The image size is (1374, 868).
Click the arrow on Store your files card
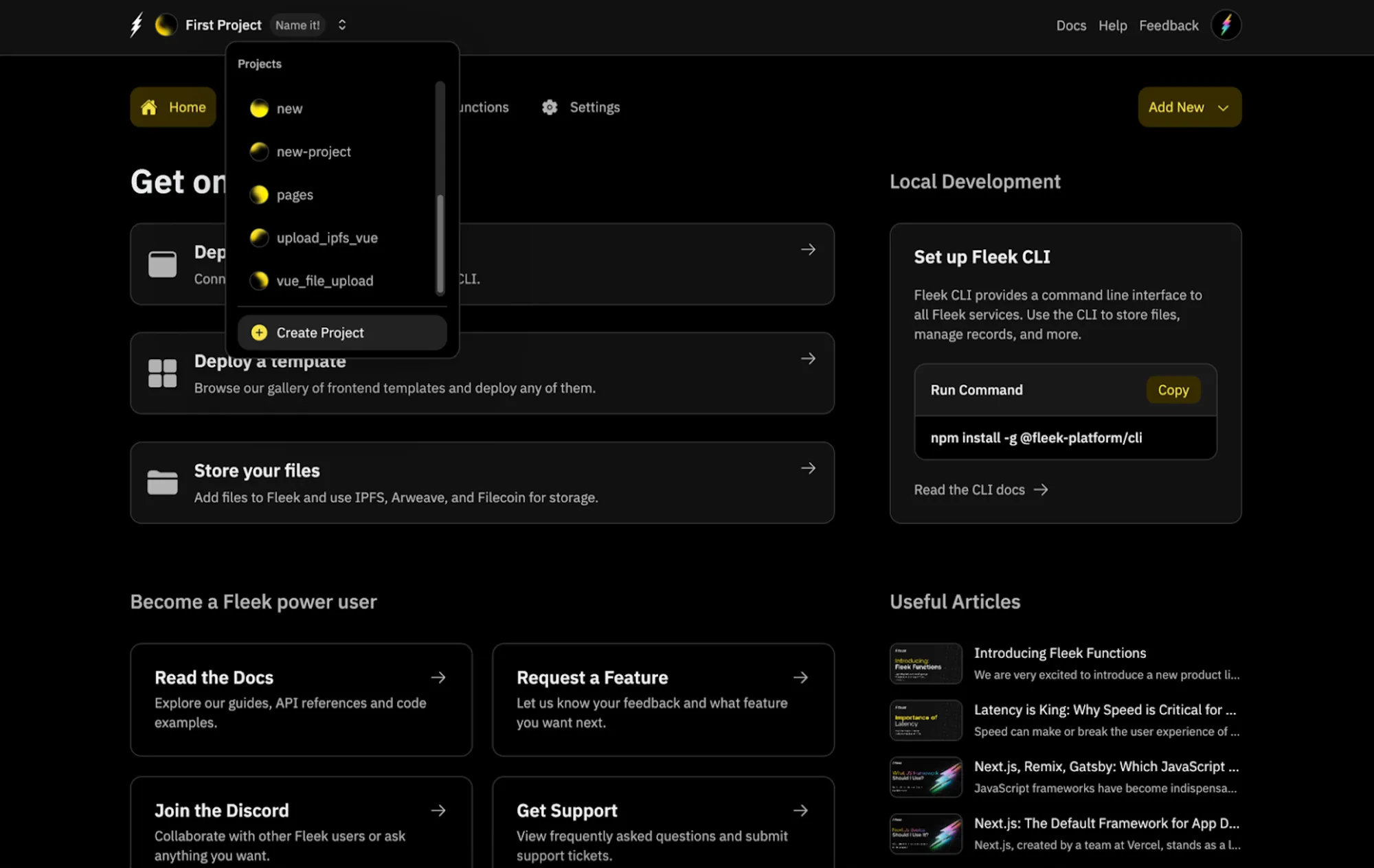(x=808, y=468)
